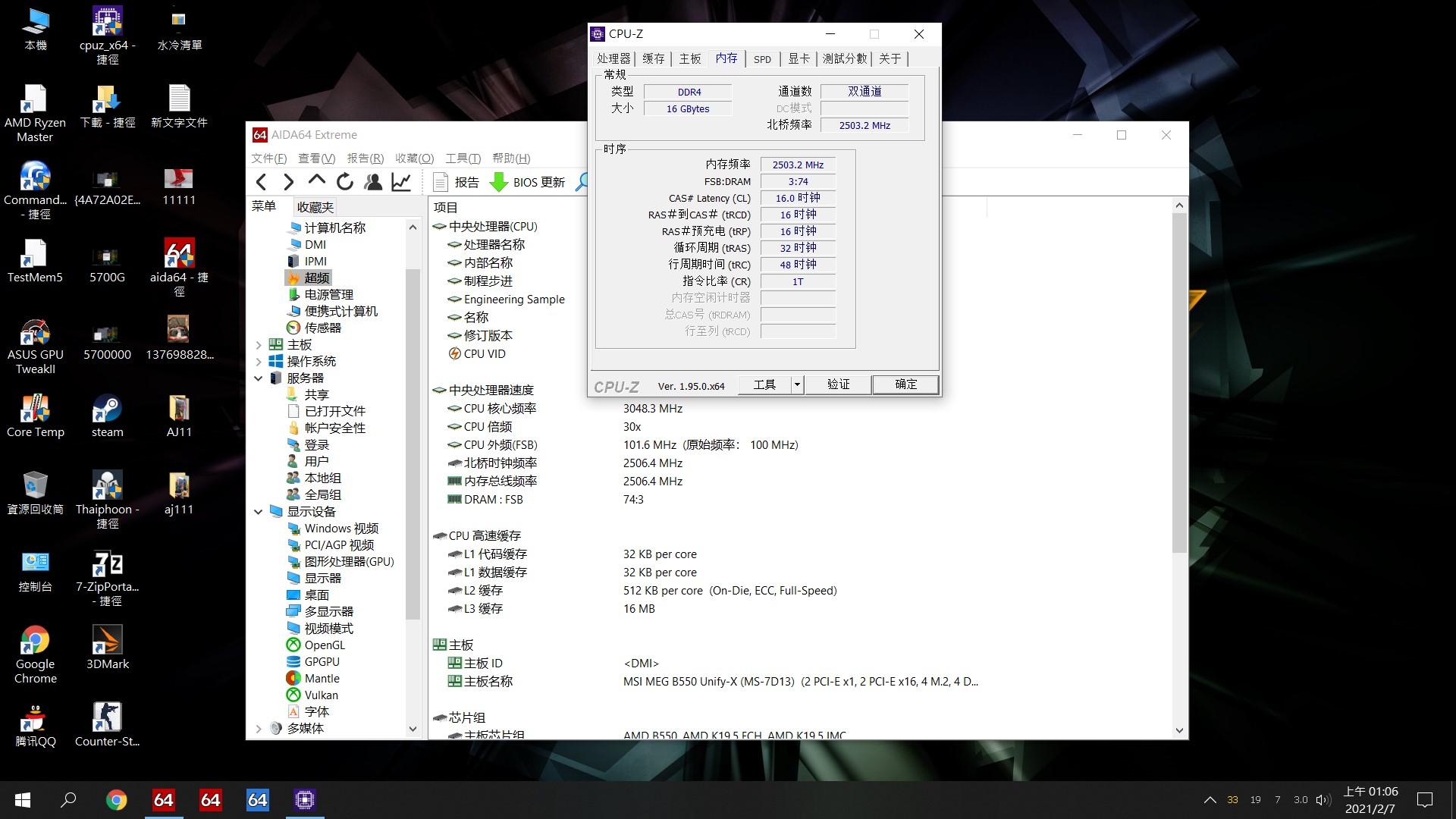1456x819 pixels.
Task: Collapse the 服务器 tree node
Action: point(259,378)
